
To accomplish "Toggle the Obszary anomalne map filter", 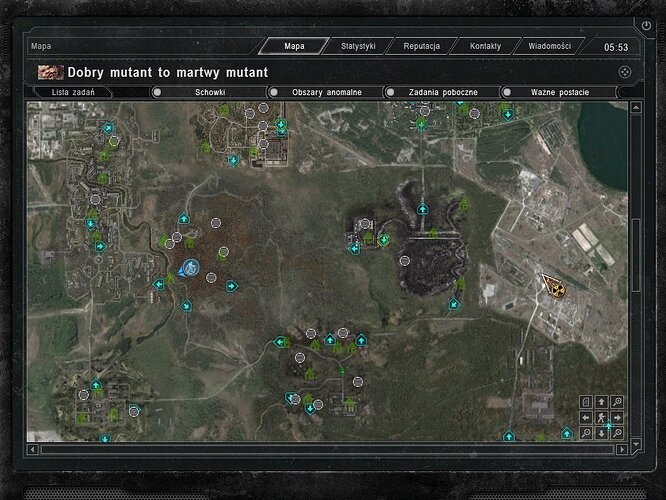I will 326,92.
